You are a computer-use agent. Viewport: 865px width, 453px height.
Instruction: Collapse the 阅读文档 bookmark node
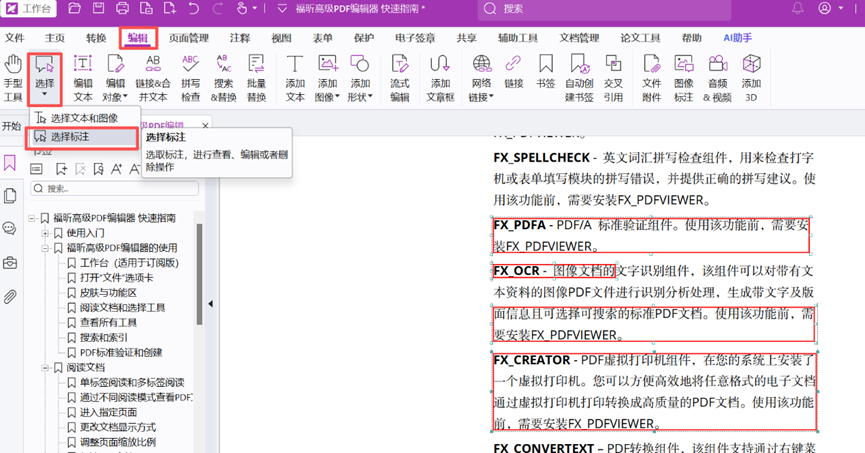tap(45, 367)
